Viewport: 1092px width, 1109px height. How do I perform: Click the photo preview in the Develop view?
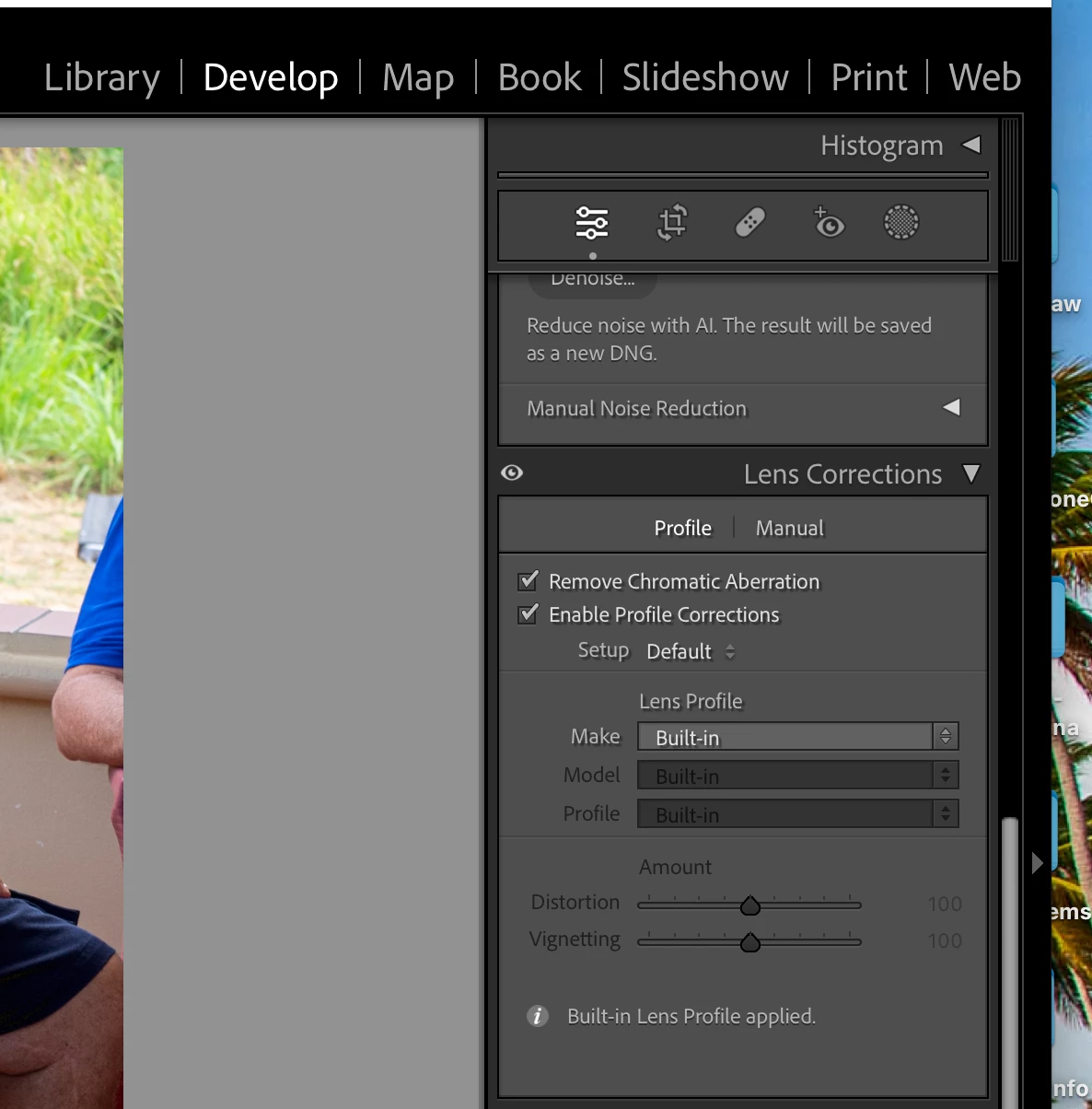pyautogui.click(x=62, y=628)
